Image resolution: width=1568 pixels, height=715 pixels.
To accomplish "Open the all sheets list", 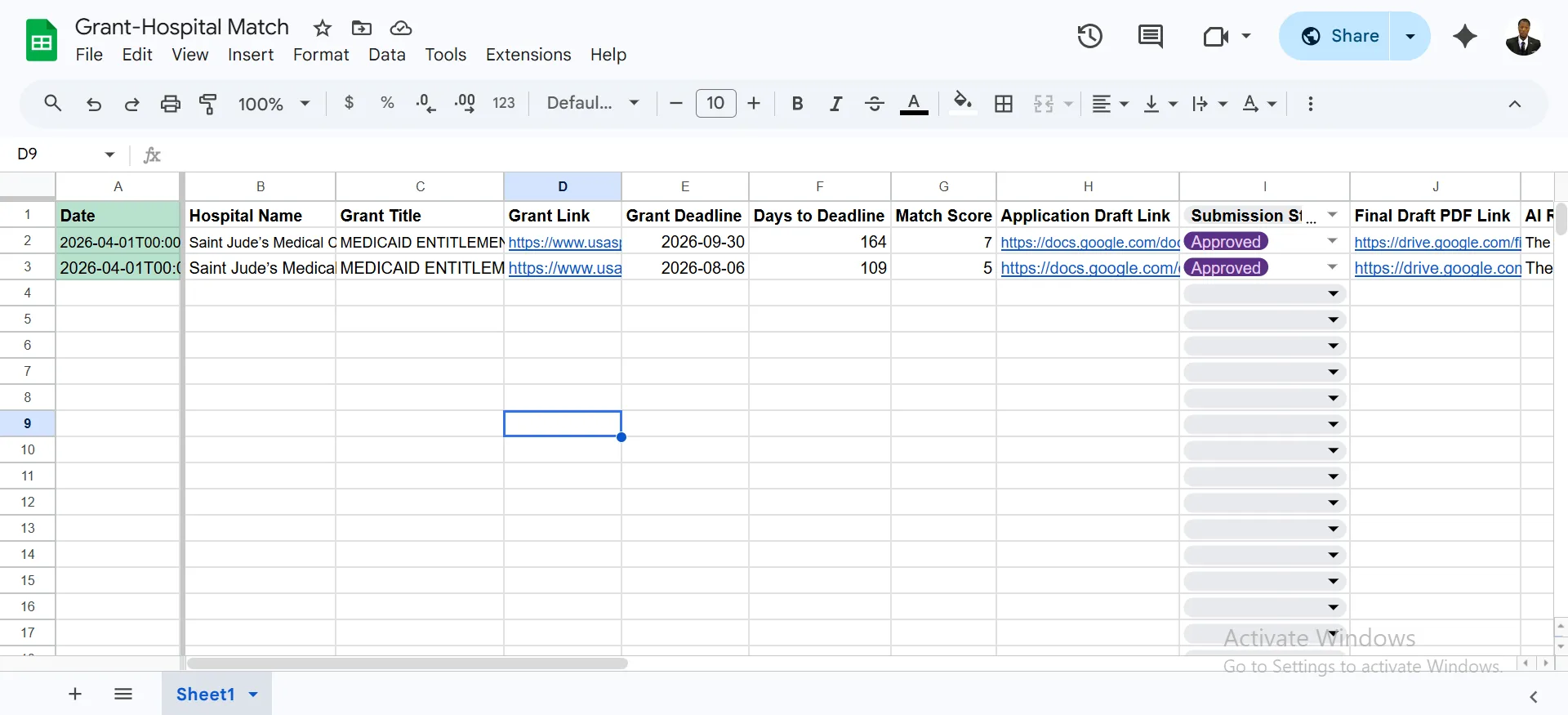I will point(123,694).
